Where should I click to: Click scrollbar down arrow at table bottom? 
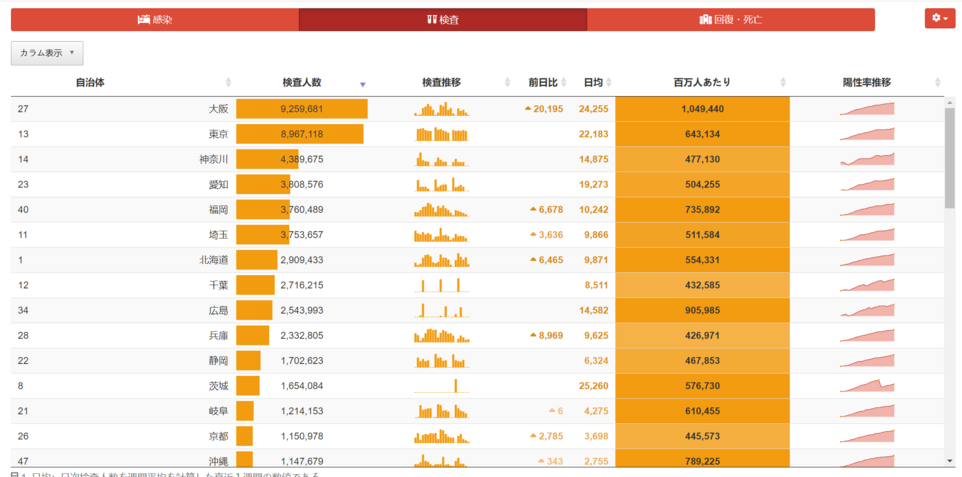949,460
